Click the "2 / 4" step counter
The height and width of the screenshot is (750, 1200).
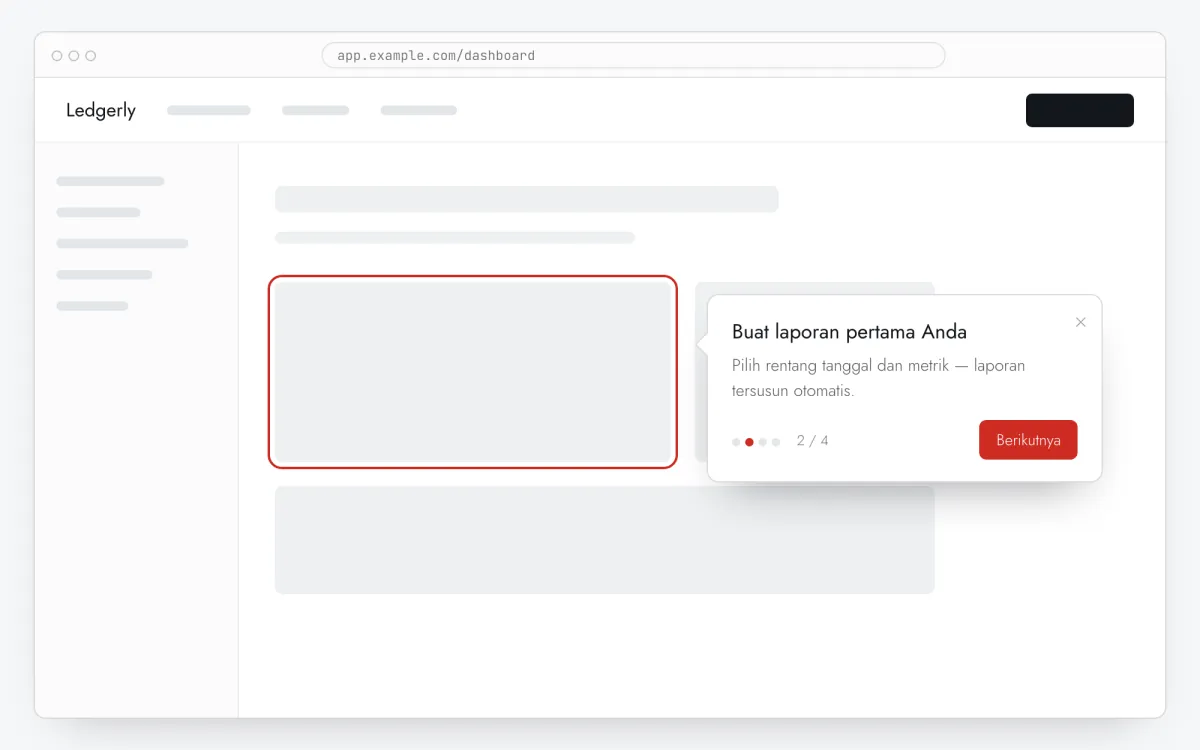pyautogui.click(x=812, y=441)
